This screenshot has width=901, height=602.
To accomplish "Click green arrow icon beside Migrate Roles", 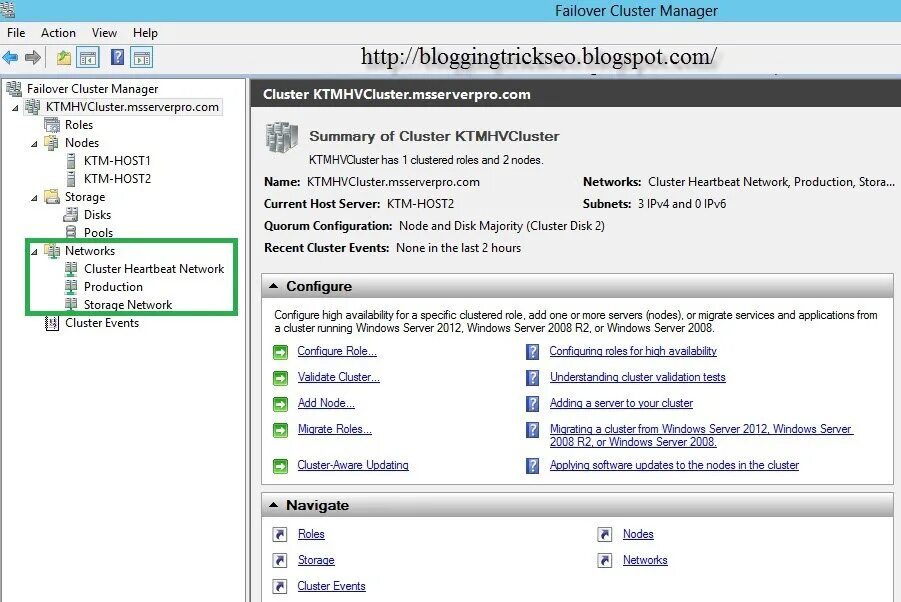I will coord(280,430).
